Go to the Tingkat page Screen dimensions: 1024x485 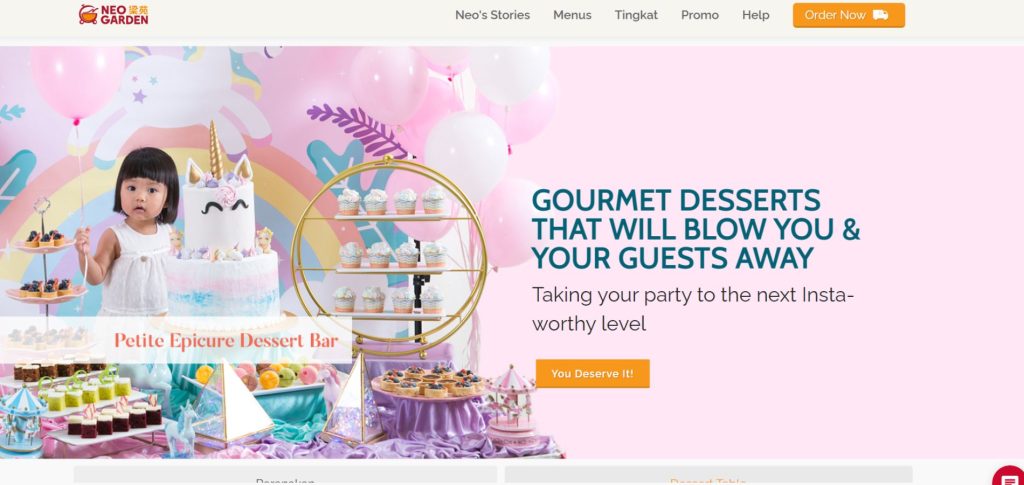pyautogui.click(x=636, y=15)
